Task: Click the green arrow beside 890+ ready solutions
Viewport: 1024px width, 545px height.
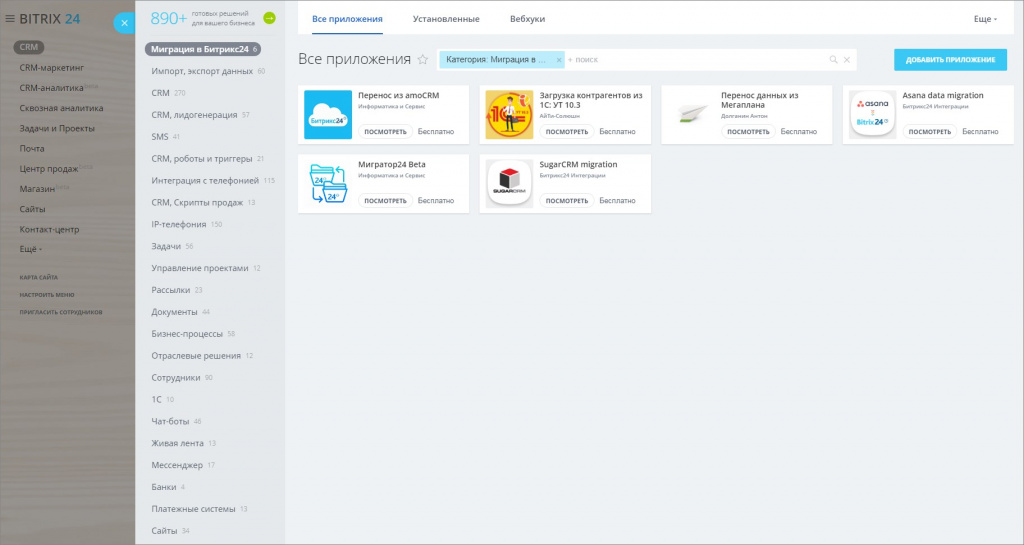Action: (269, 18)
